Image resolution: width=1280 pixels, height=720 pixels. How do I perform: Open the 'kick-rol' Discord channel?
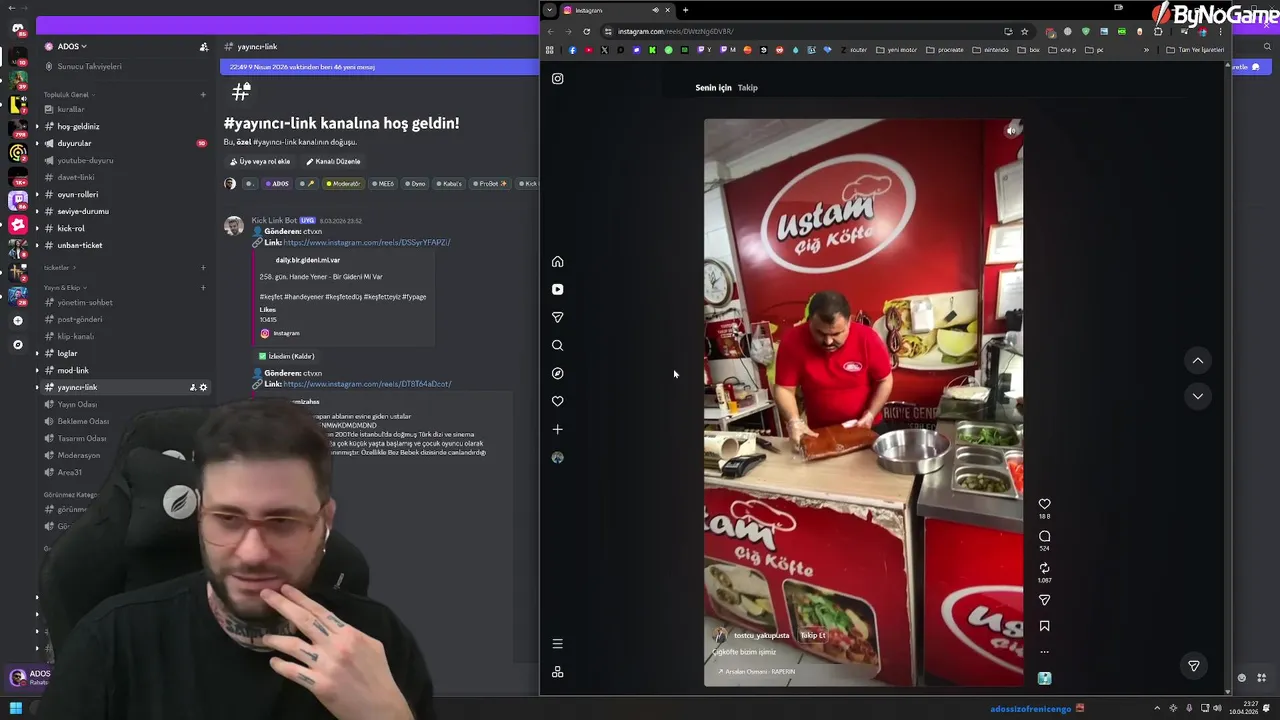(71, 228)
